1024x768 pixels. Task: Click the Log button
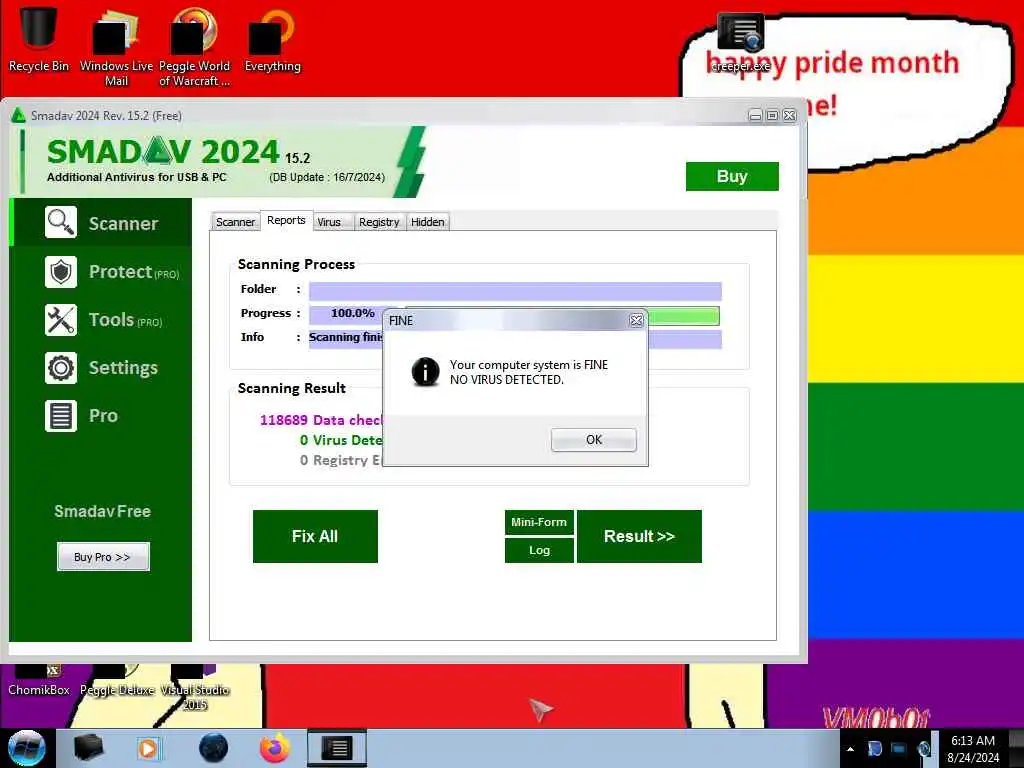coord(539,550)
